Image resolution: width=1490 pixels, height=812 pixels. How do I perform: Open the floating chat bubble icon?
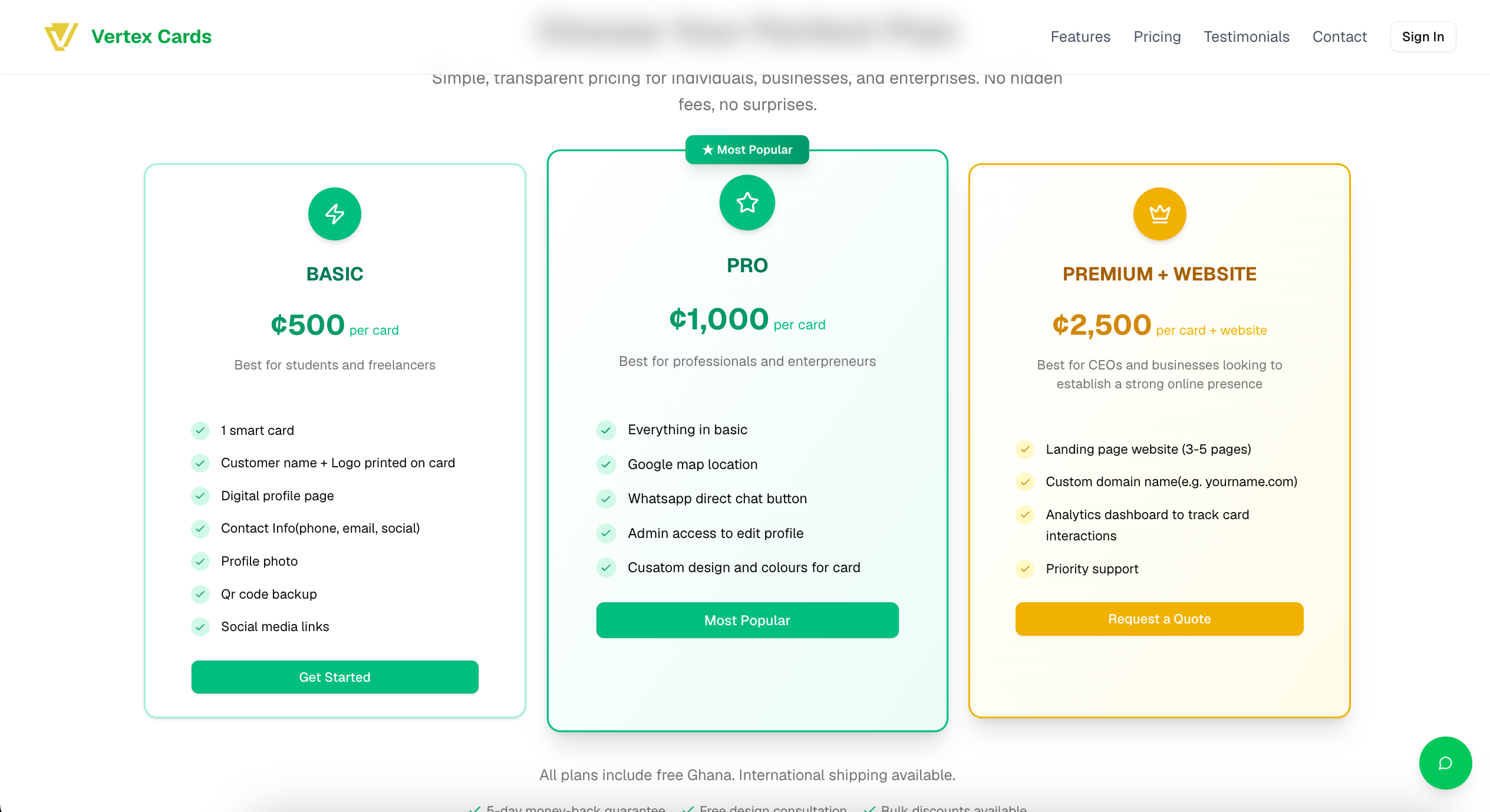1445,763
